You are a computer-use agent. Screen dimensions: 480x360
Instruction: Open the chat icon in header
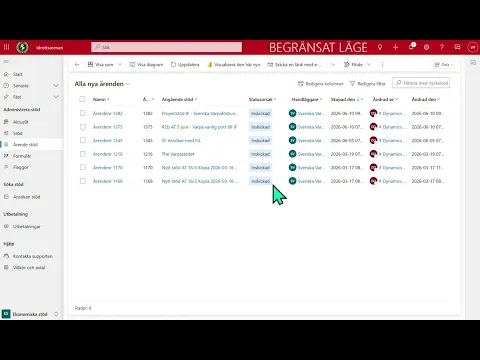point(457,47)
